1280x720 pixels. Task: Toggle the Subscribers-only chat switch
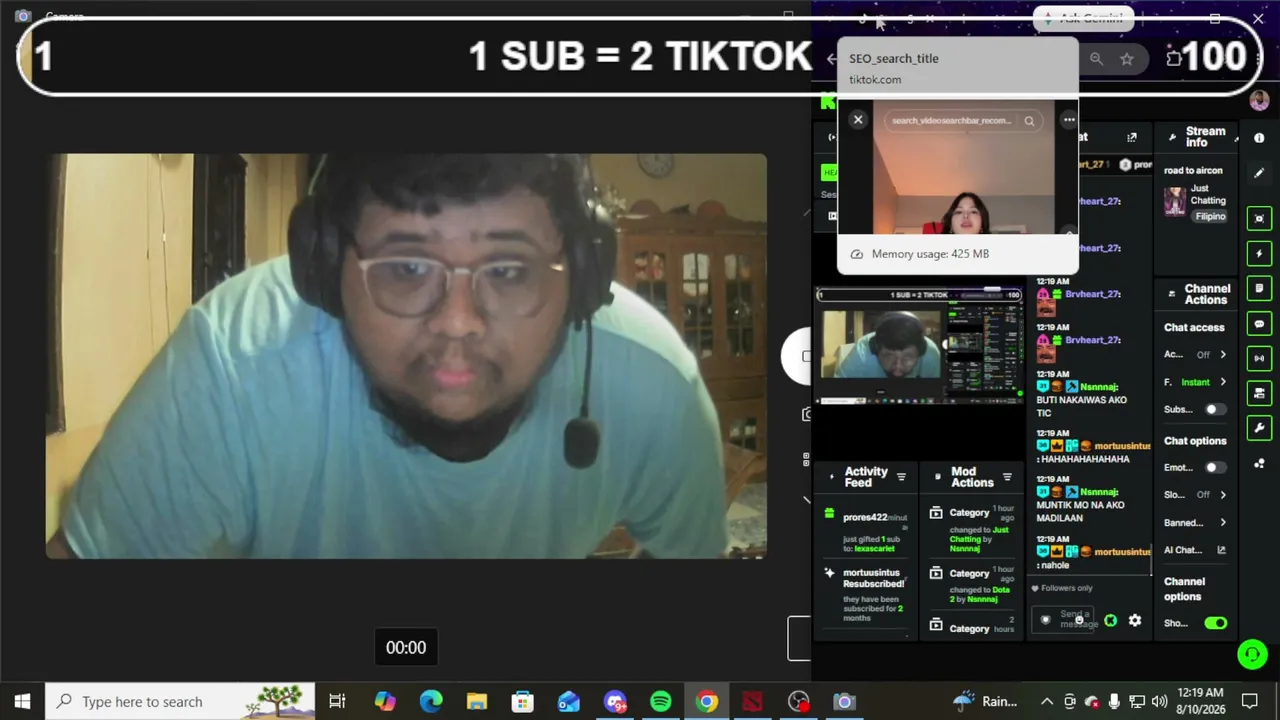pyautogui.click(x=1215, y=409)
